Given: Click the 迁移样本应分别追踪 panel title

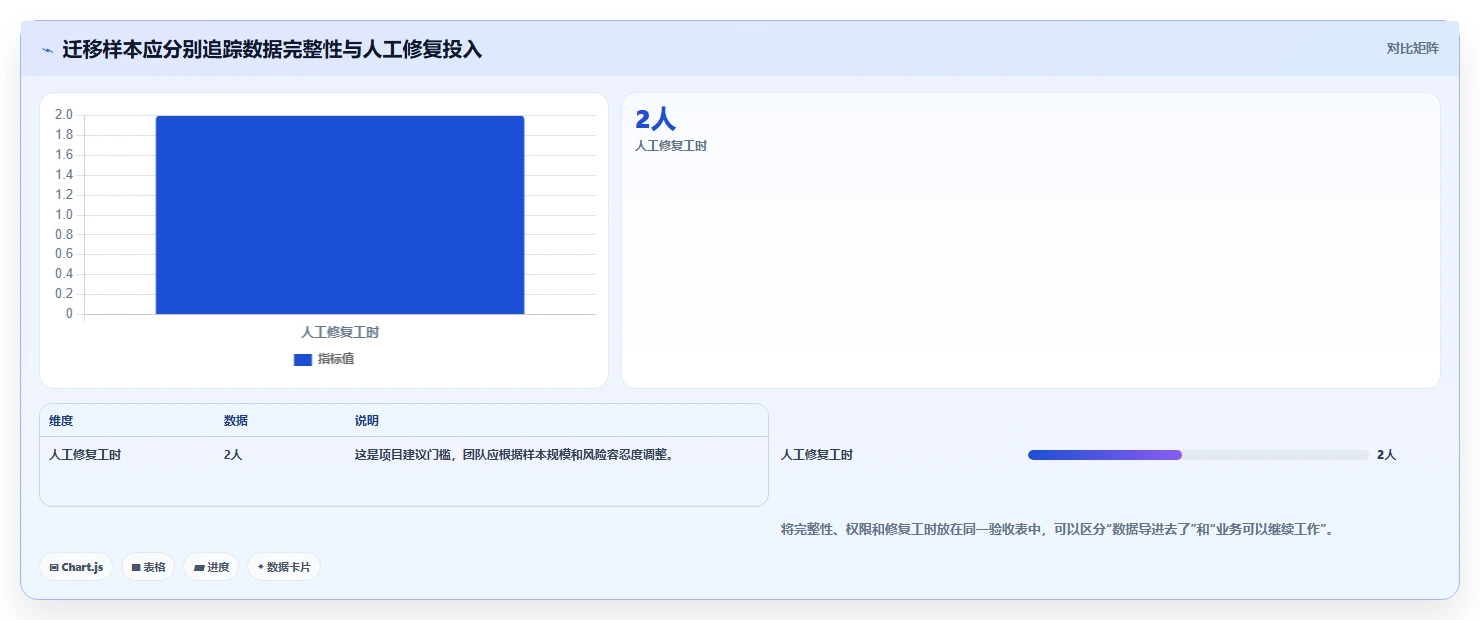Looking at the screenshot, I should point(272,50).
